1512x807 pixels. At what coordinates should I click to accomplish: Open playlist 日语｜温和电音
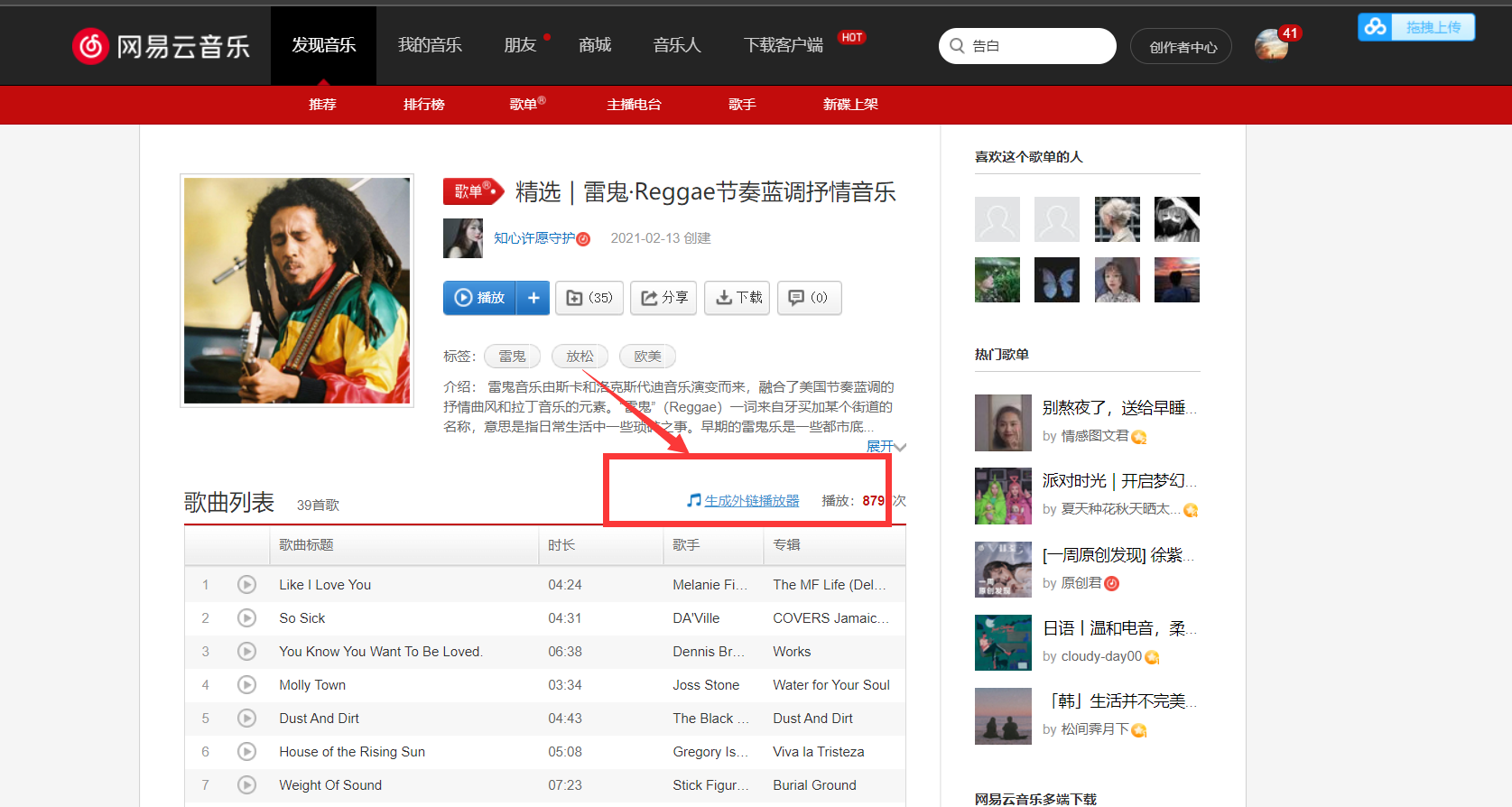pyautogui.click(x=1119, y=628)
